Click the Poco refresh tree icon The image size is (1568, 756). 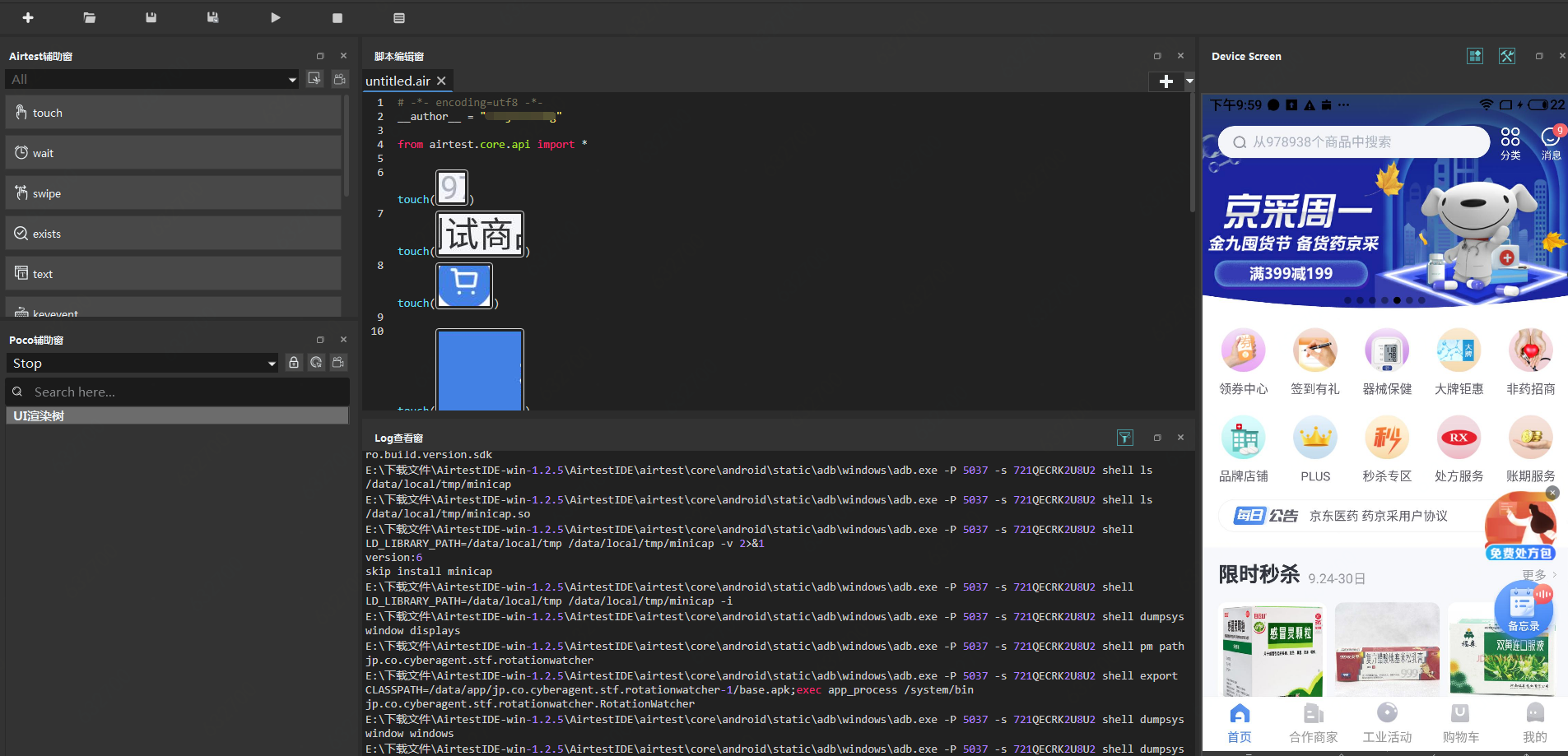tap(316, 362)
